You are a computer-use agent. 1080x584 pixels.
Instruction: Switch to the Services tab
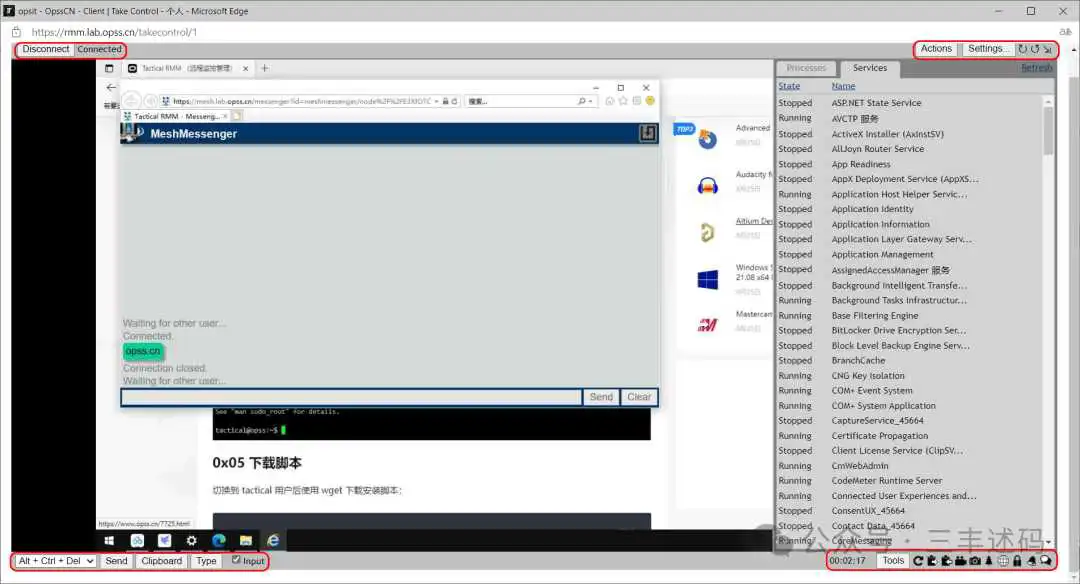point(869,68)
